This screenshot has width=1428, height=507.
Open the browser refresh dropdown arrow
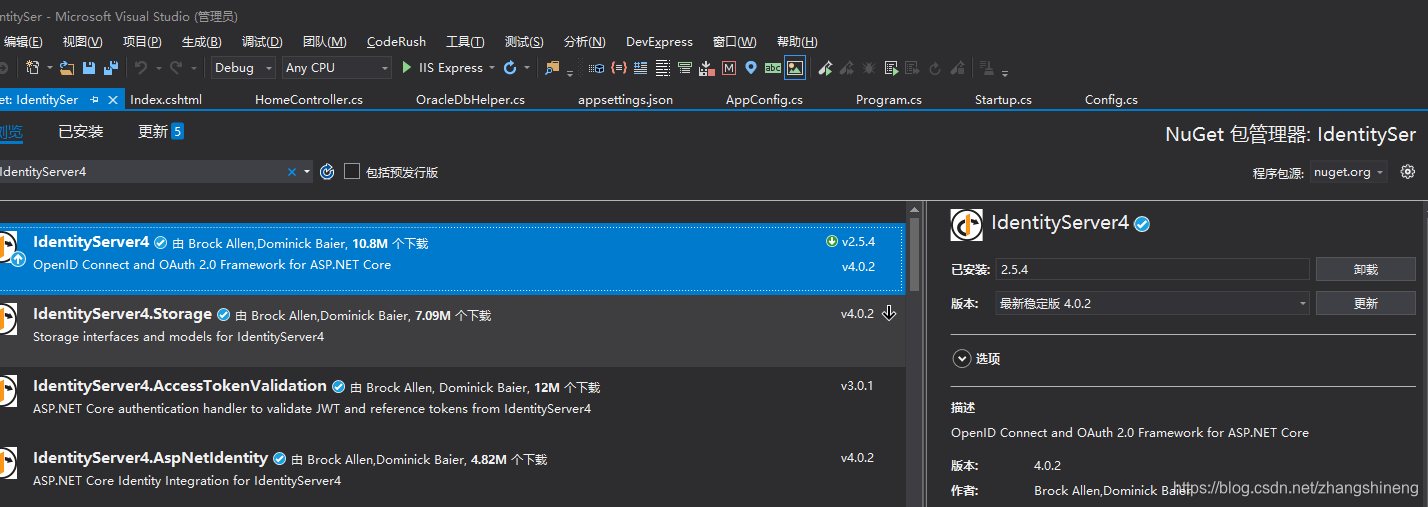pos(527,68)
